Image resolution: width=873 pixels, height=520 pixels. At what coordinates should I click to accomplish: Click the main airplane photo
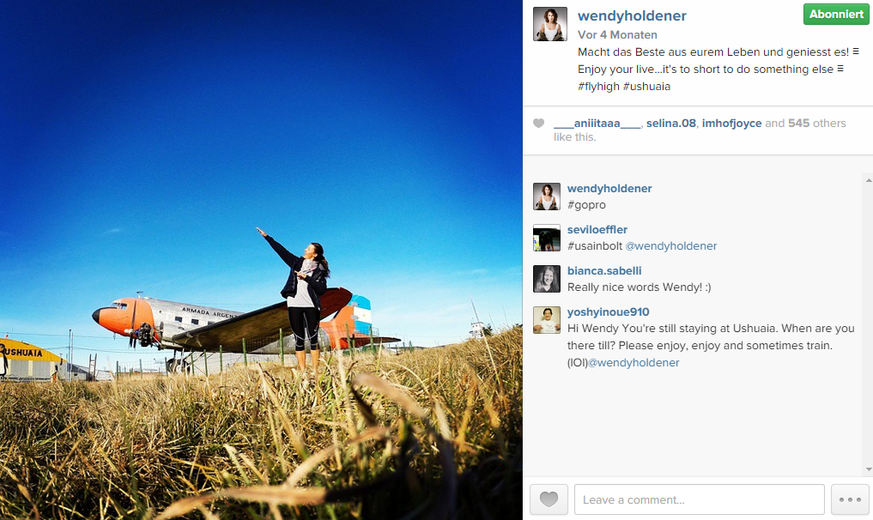point(261,260)
